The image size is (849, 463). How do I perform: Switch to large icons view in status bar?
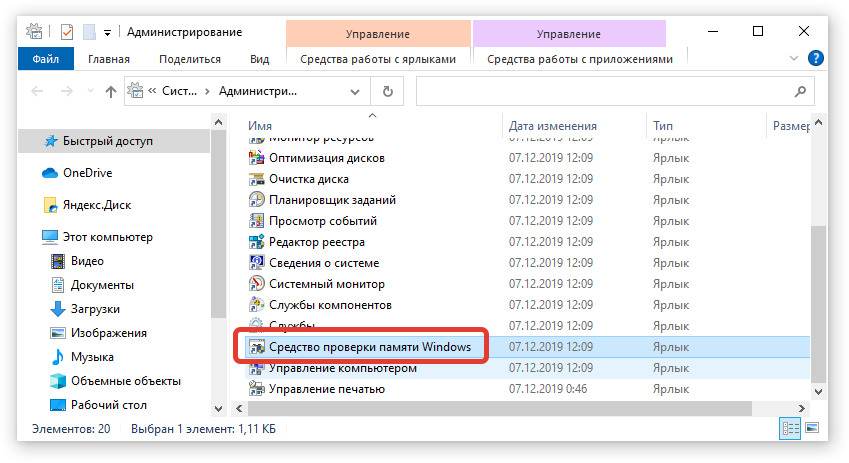click(811, 428)
